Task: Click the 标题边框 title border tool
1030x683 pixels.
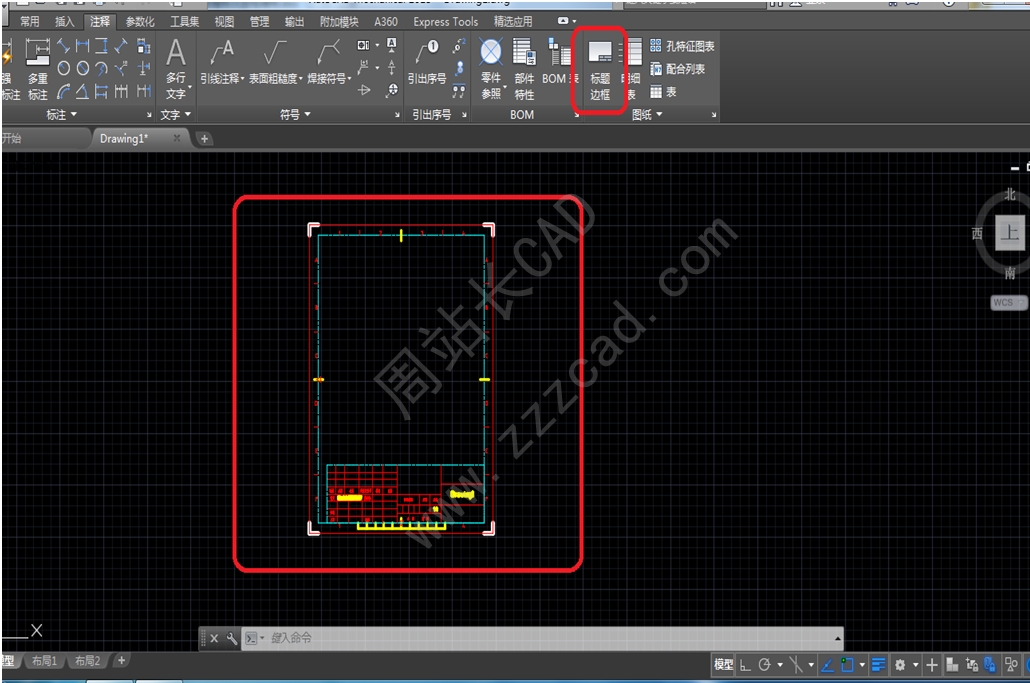Action: (600, 70)
